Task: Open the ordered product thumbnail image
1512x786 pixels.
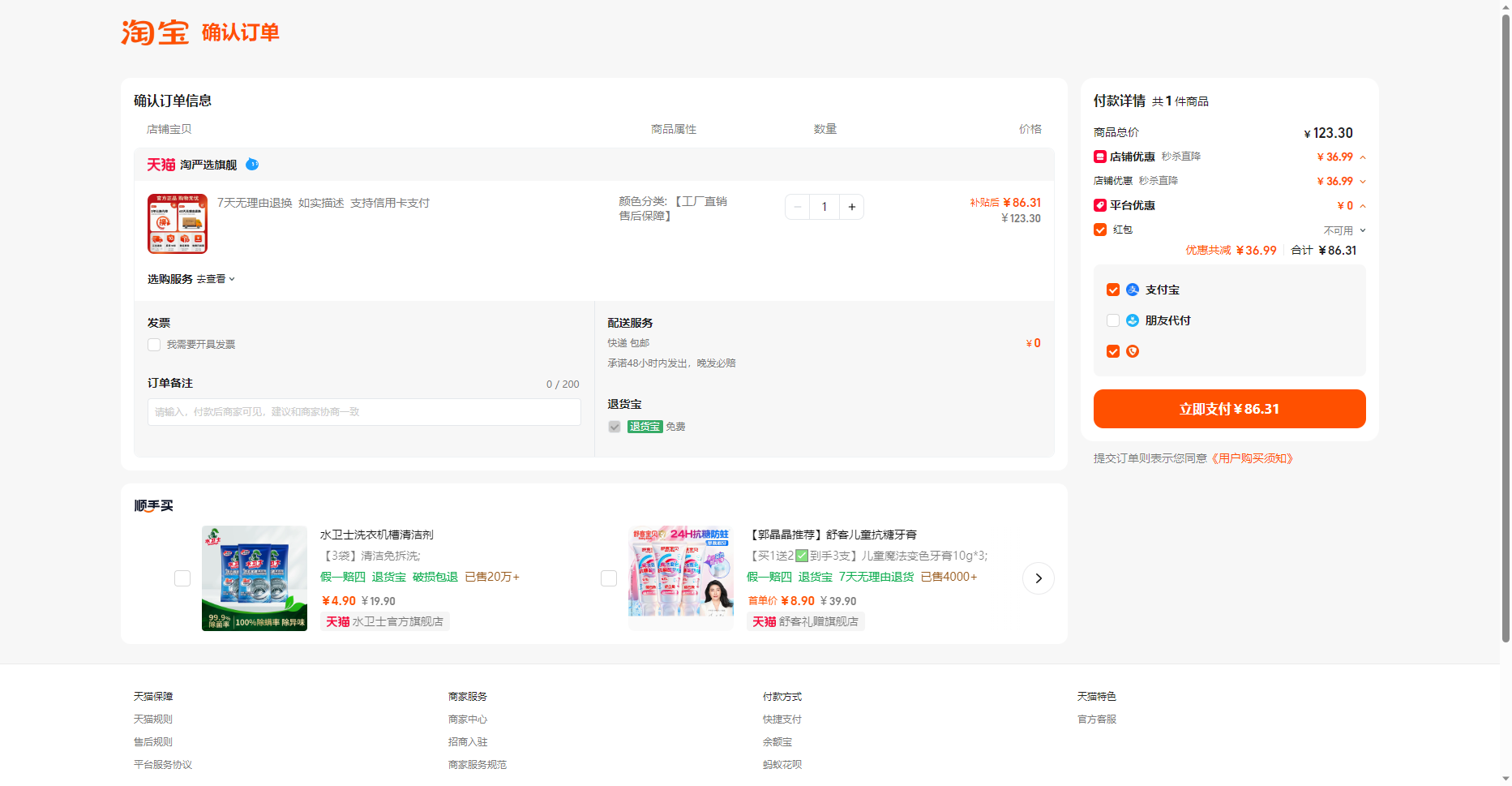Action: coord(178,224)
